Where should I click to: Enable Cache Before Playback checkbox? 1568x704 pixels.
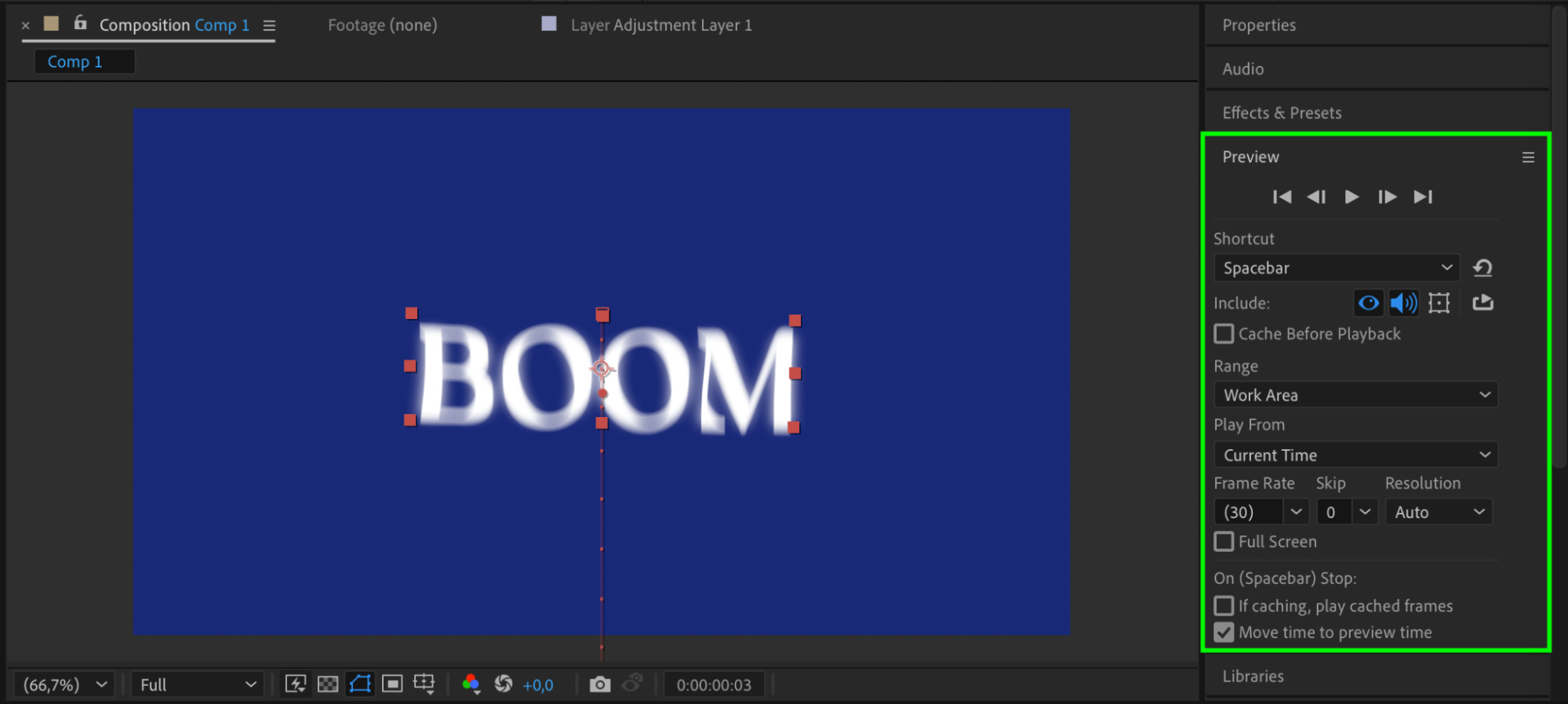(1224, 334)
